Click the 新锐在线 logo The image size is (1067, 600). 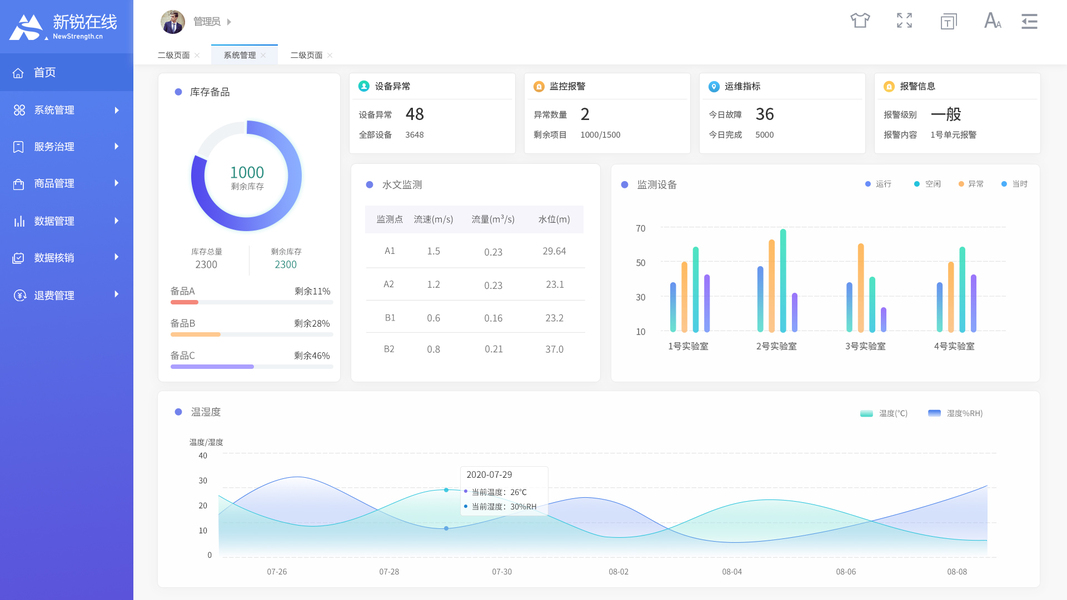63,27
